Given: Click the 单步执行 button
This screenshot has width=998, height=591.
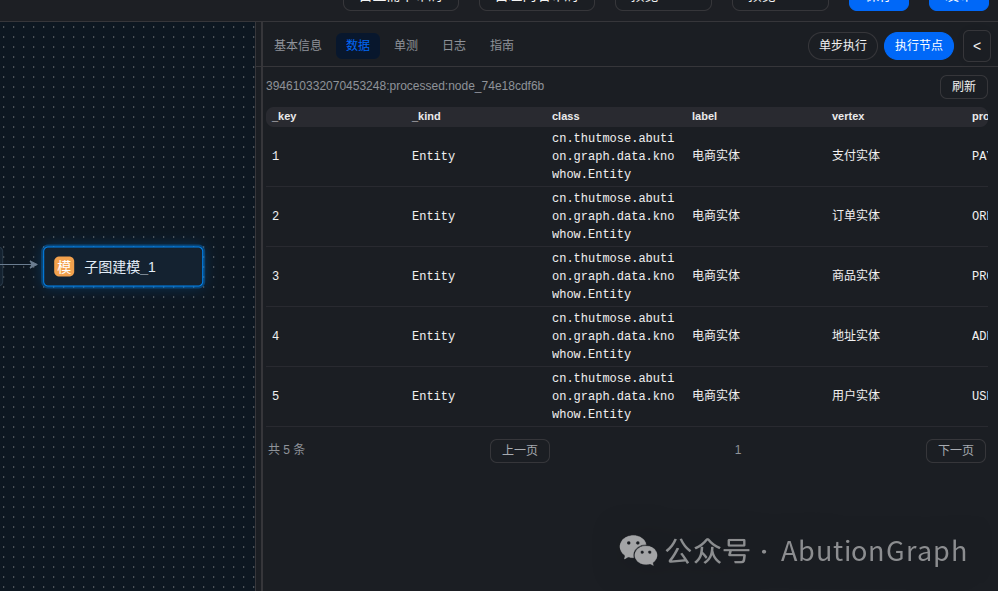Looking at the screenshot, I should pos(843,46).
